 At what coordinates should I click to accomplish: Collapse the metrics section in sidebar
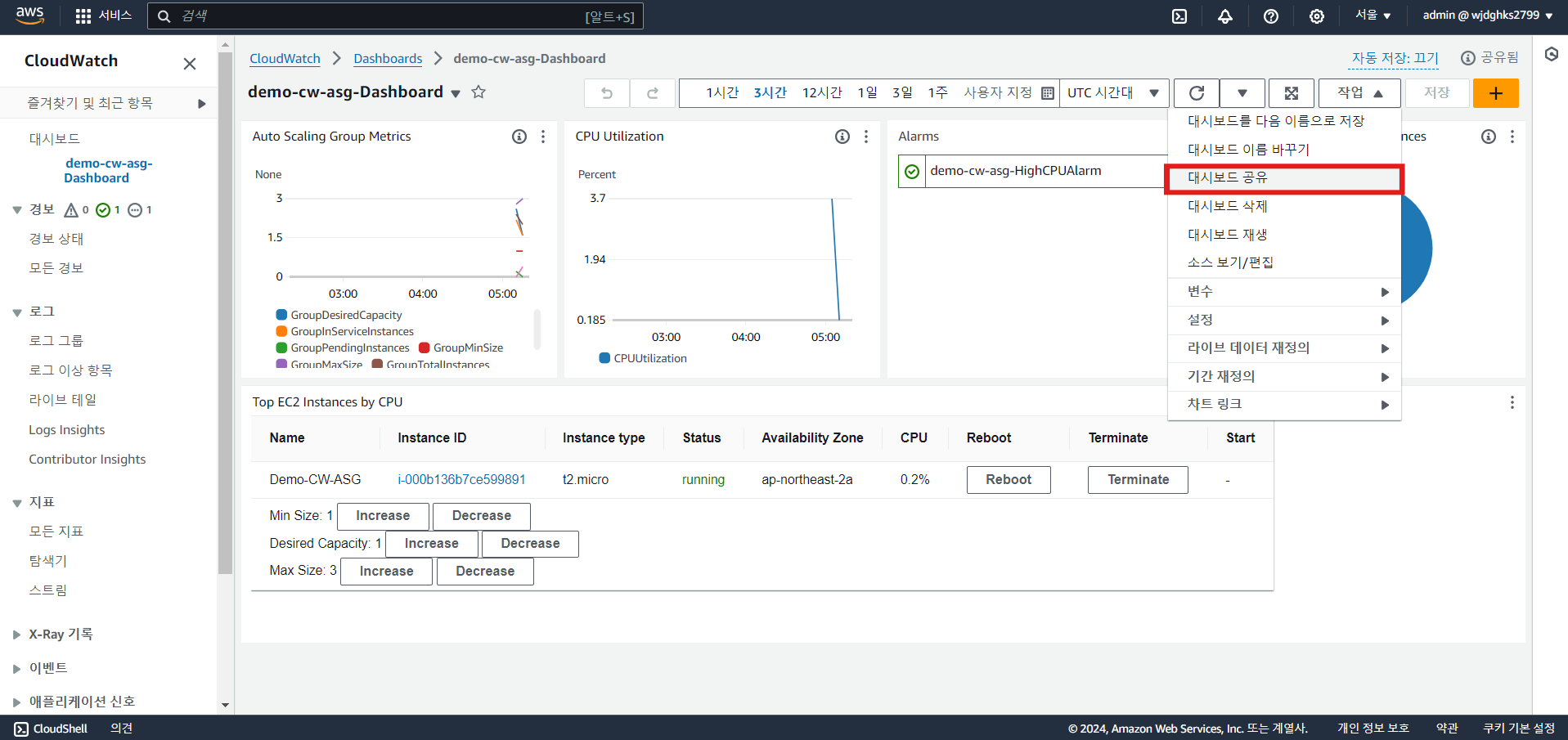17,503
